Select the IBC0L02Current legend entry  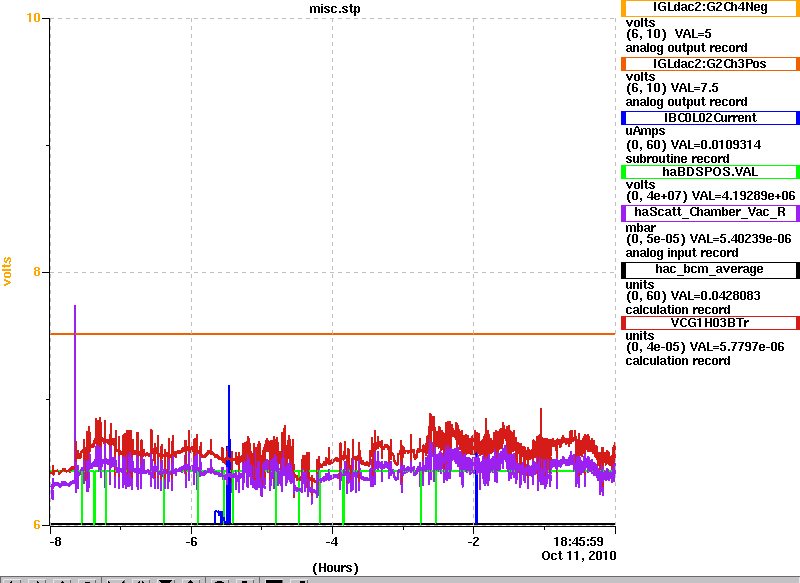[x=710, y=118]
